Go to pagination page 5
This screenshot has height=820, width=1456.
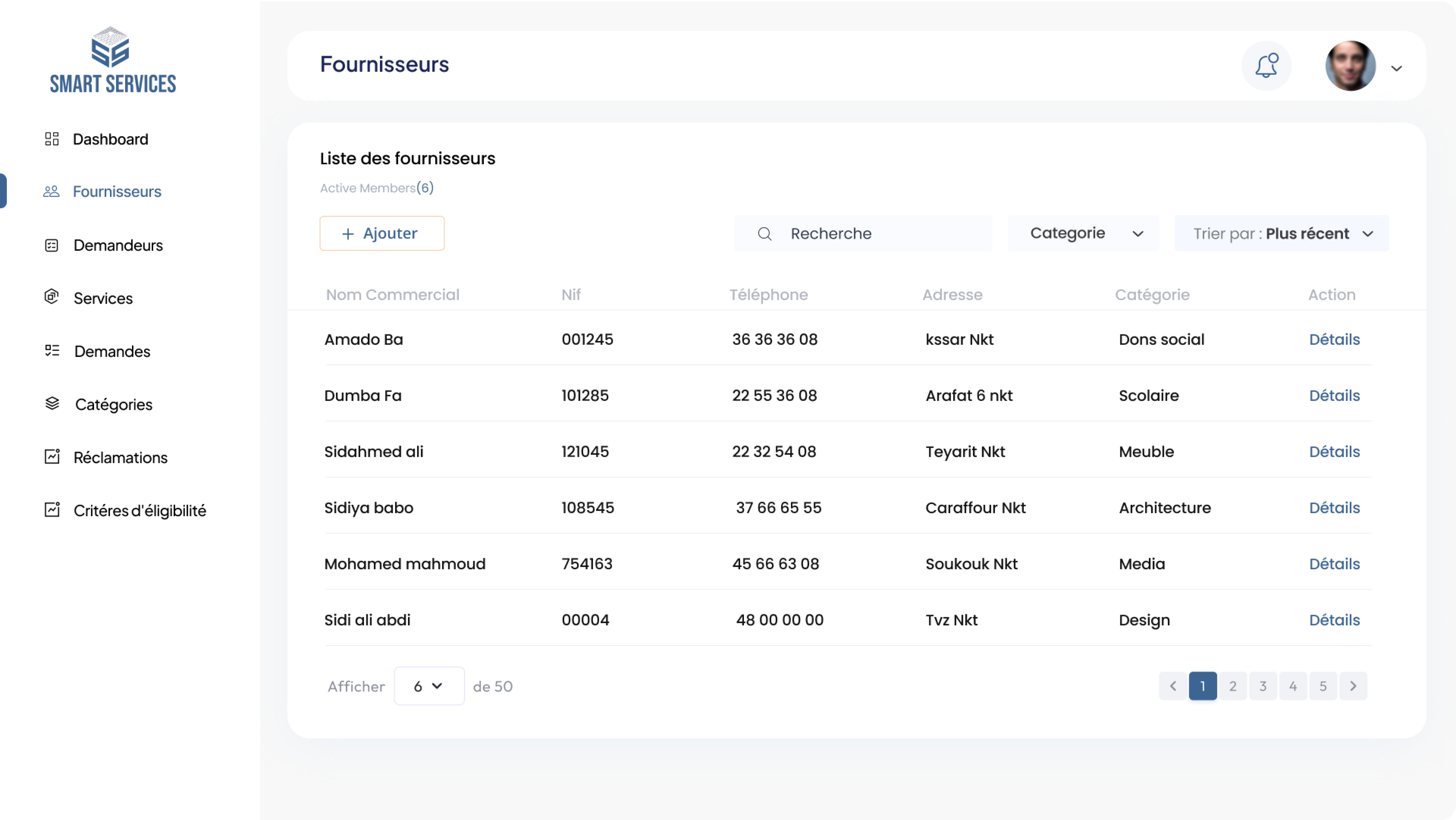1323,686
